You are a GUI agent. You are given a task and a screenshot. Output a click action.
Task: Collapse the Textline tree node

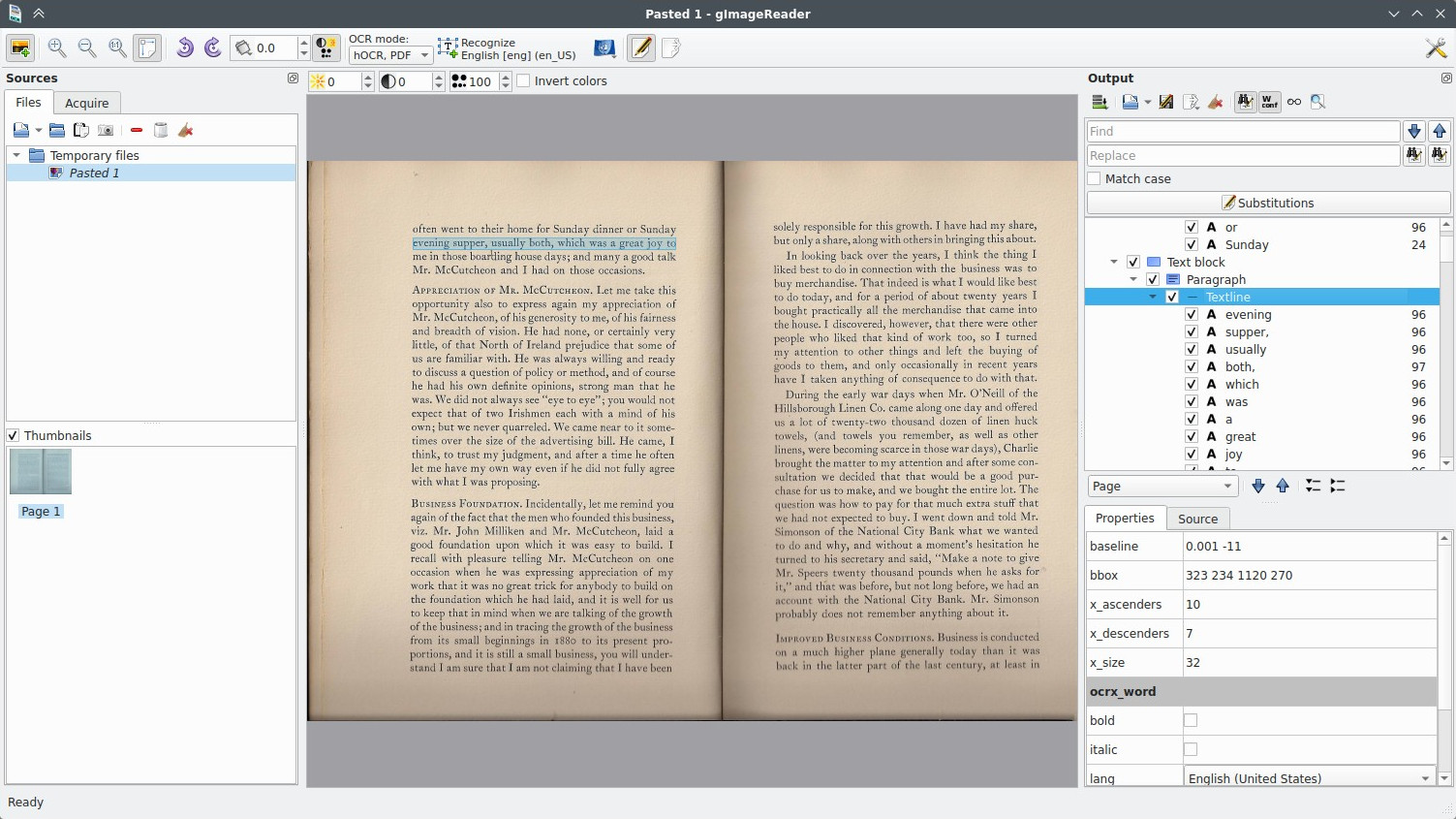pos(1152,297)
